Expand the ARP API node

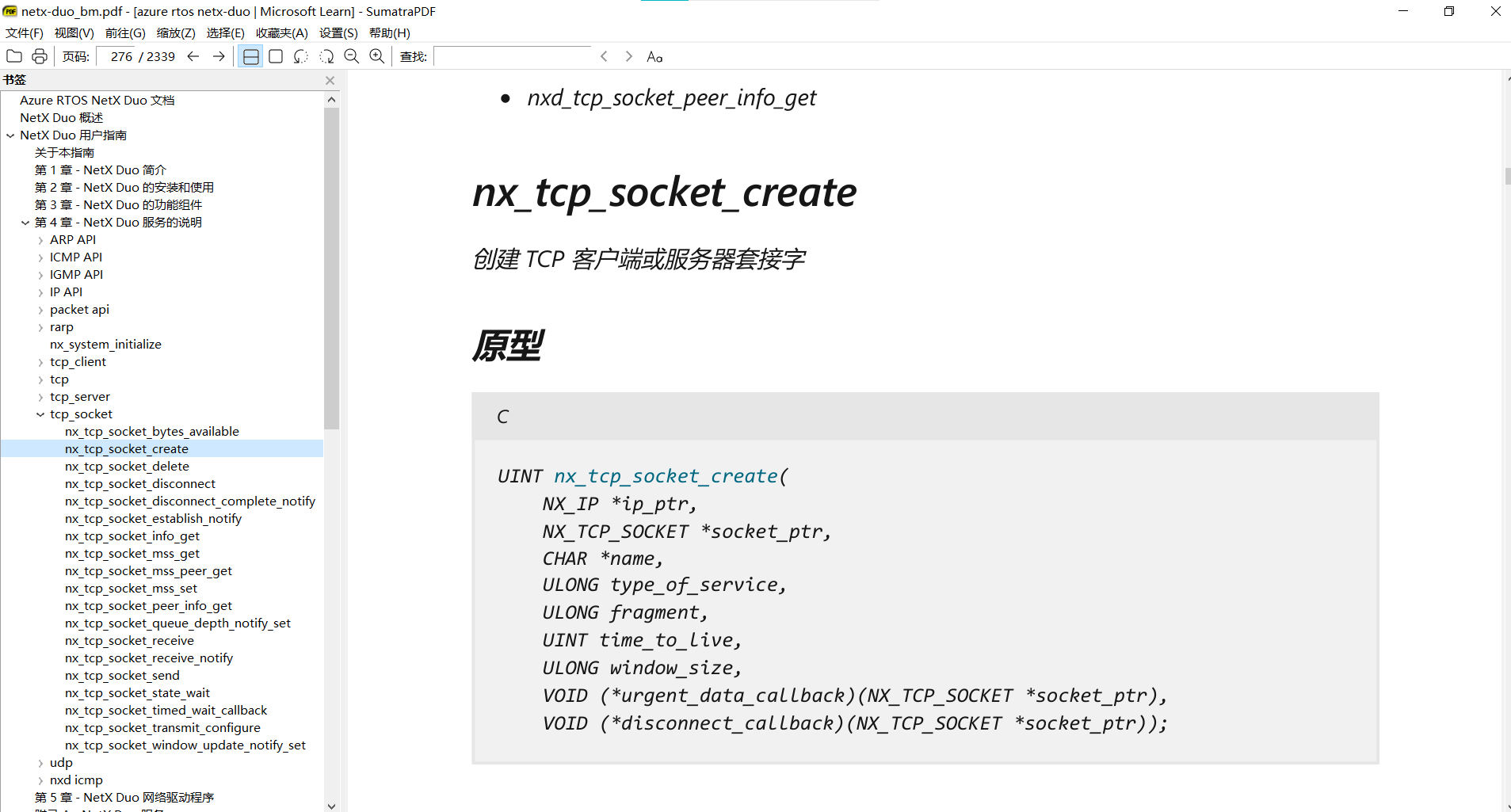coord(40,240)
